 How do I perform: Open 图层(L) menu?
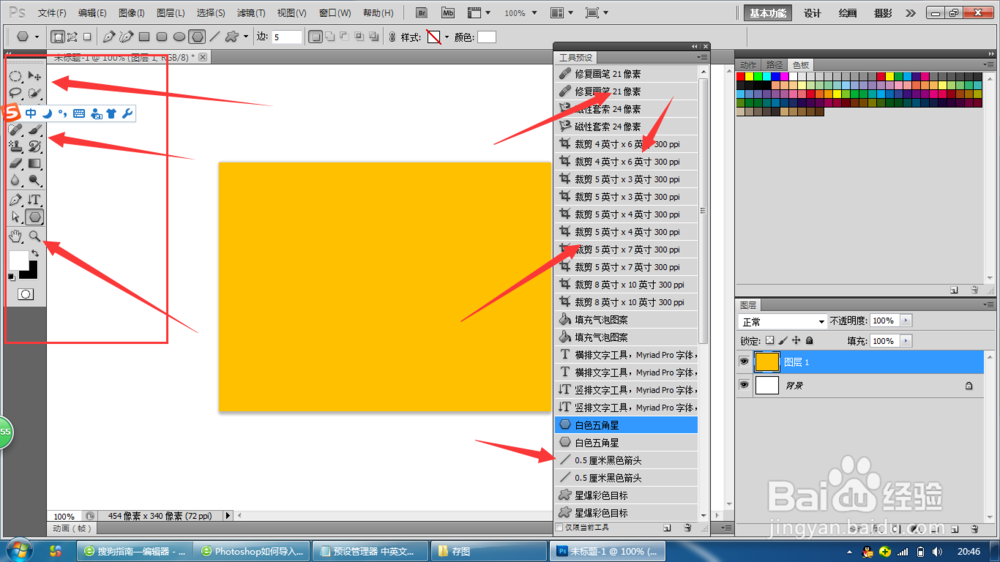170,13
